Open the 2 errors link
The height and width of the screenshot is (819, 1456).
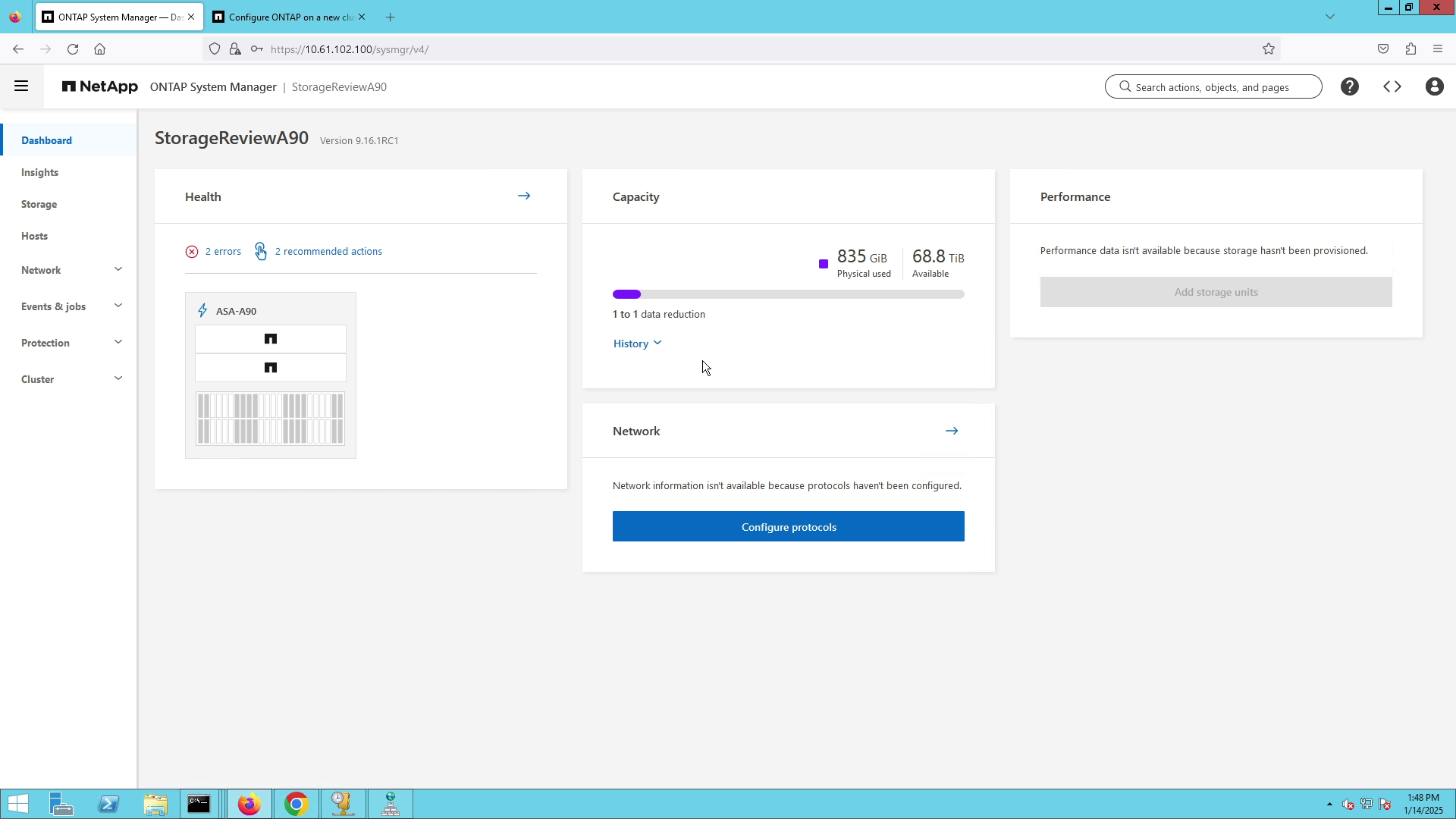pos(223,252)
